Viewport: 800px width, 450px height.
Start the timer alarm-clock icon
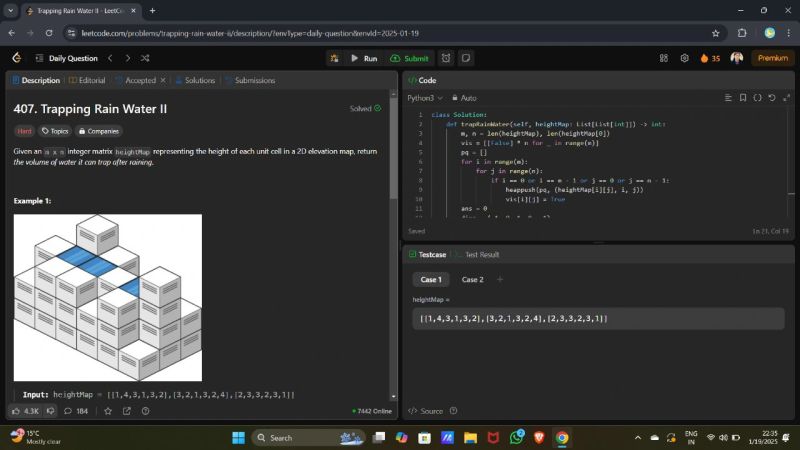(446, 58)
